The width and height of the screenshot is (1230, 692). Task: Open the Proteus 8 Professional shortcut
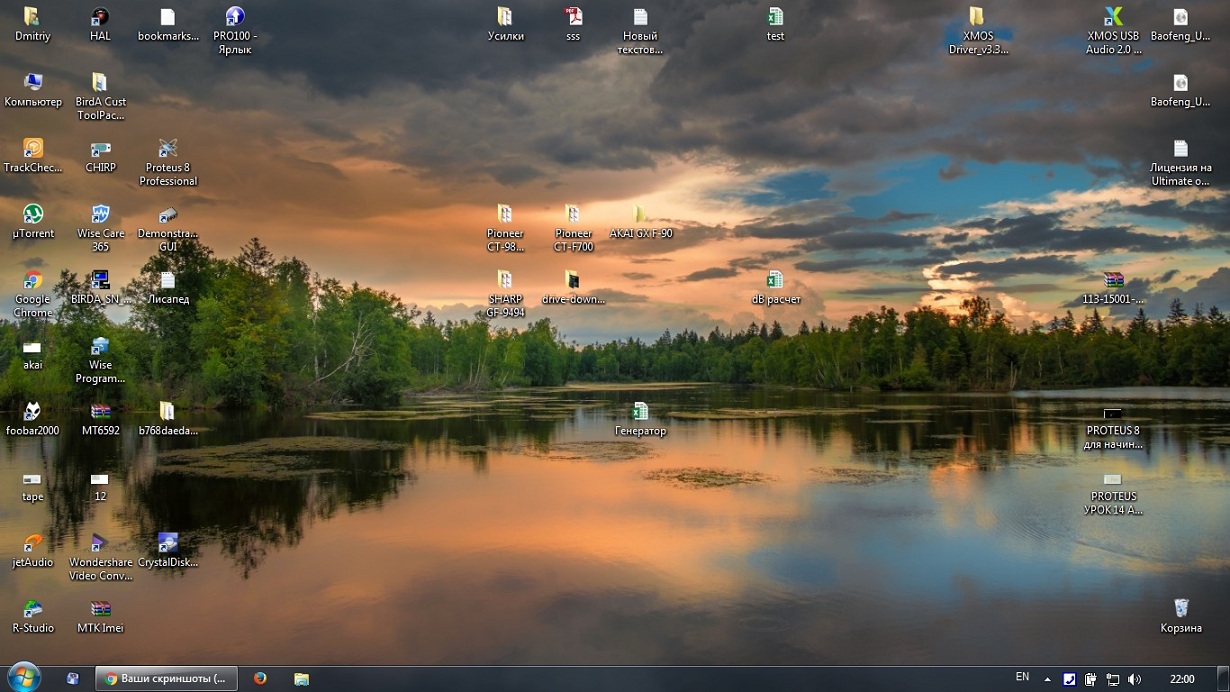click(x=168, y=150)
